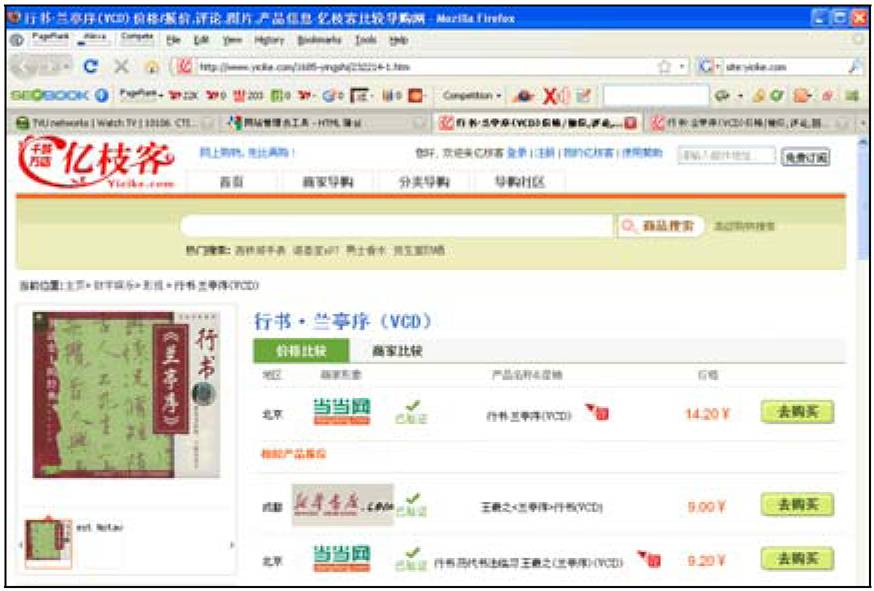The width and height of the screenshot is (874, 591).
Task: Open the Tools menu
Action: click(x=366, y=40)
